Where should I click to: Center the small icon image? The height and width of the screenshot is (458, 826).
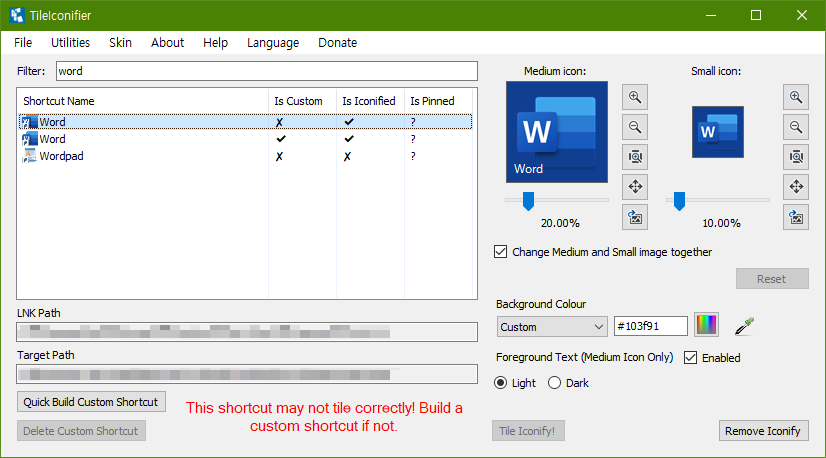point(796,187)
